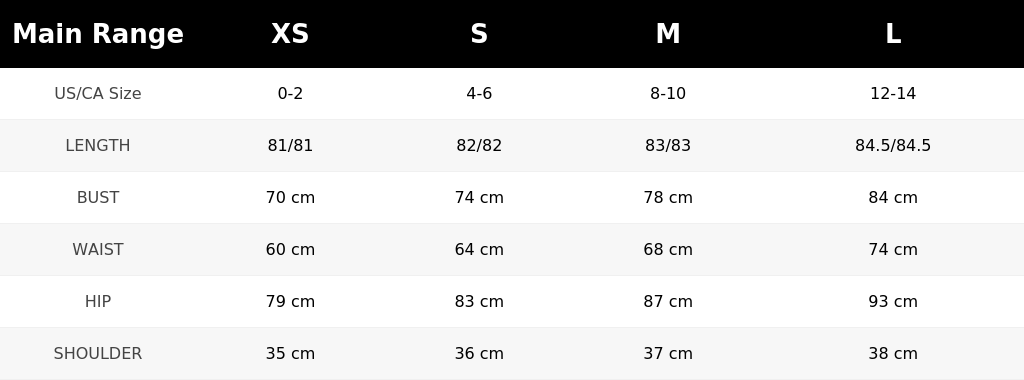Click the 70 cm bust value
Viewport: 1024px width, 380px height.
click(290, 197)
